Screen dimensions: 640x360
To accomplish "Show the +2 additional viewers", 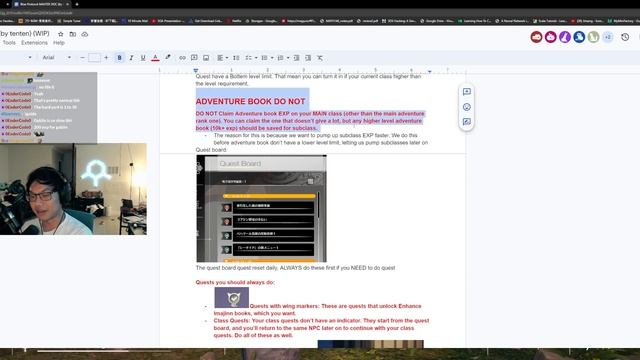I will (608, 37).
